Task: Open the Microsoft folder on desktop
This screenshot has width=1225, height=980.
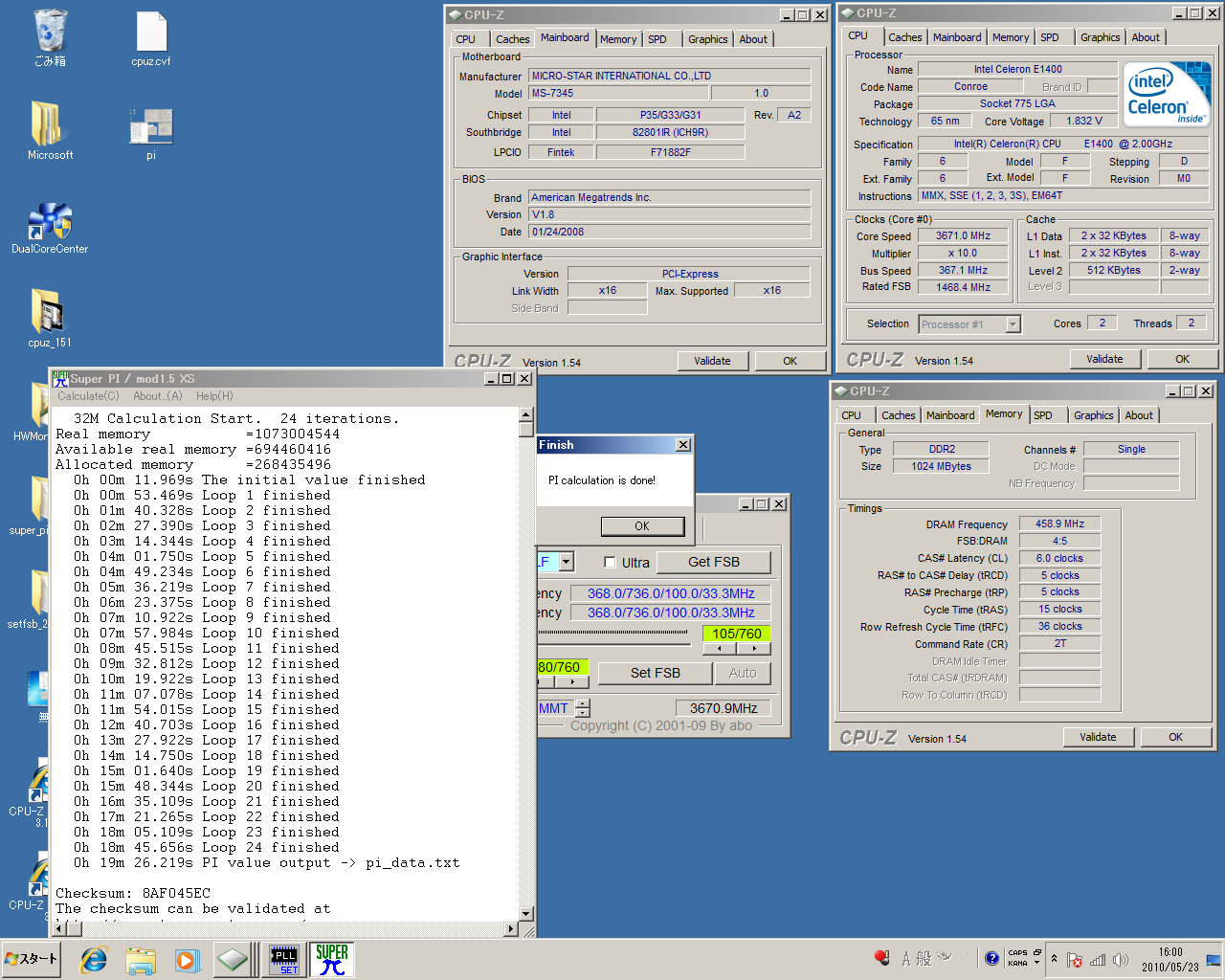Action: tap(50, 129)
